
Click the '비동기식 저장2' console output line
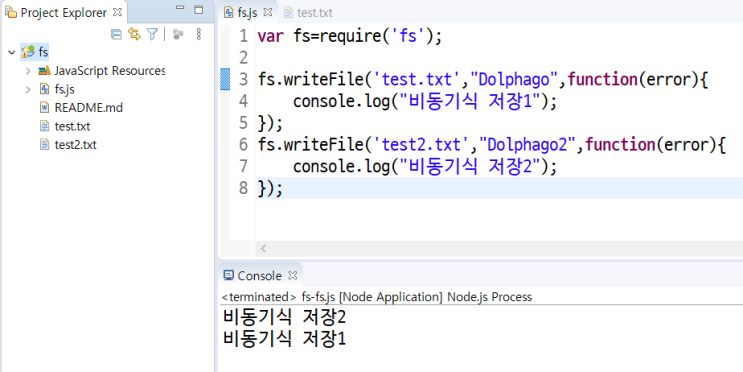pyautogui.click(x=285, y=317)
